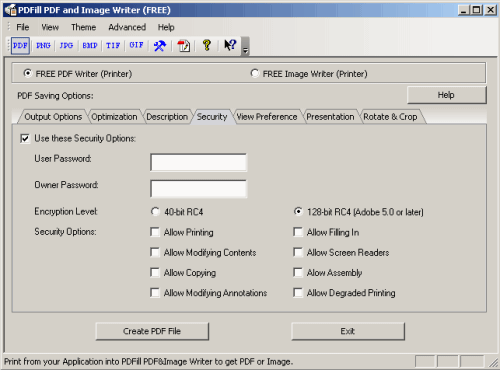Close the PDFill window

[x=491, y=10]
